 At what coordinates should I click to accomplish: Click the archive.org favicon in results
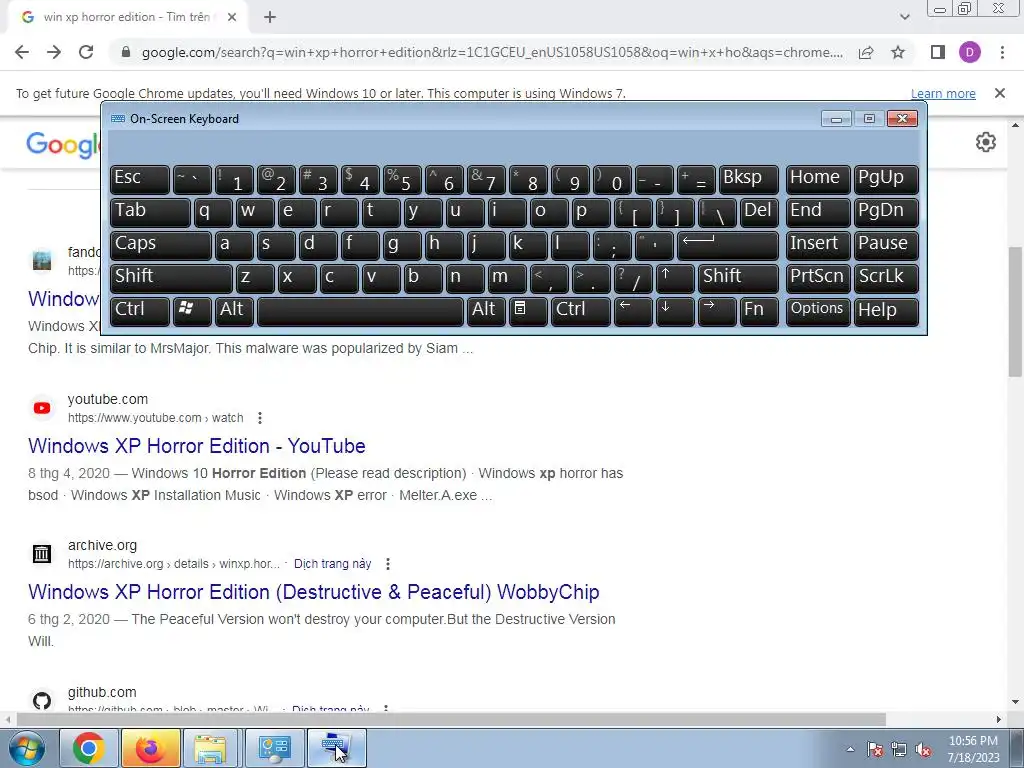pos(42,554)
